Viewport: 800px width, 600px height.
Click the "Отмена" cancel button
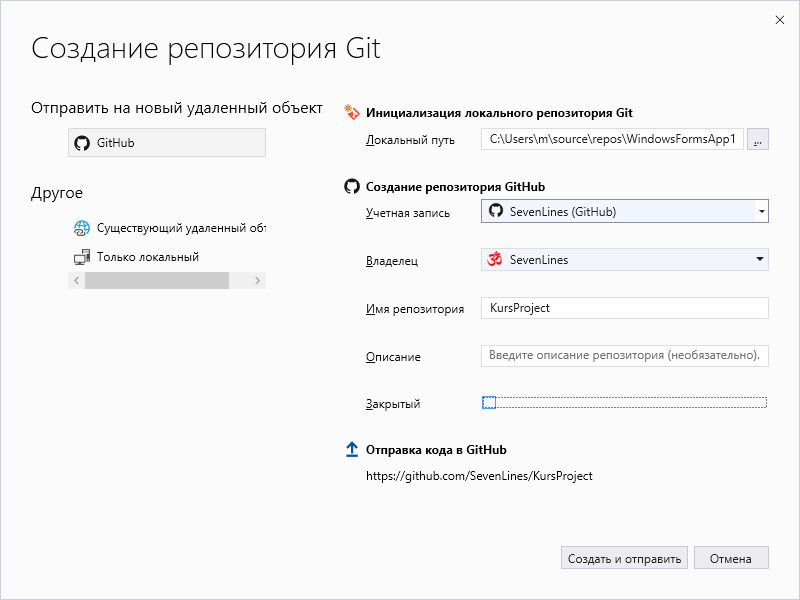[x=731, y=558]
